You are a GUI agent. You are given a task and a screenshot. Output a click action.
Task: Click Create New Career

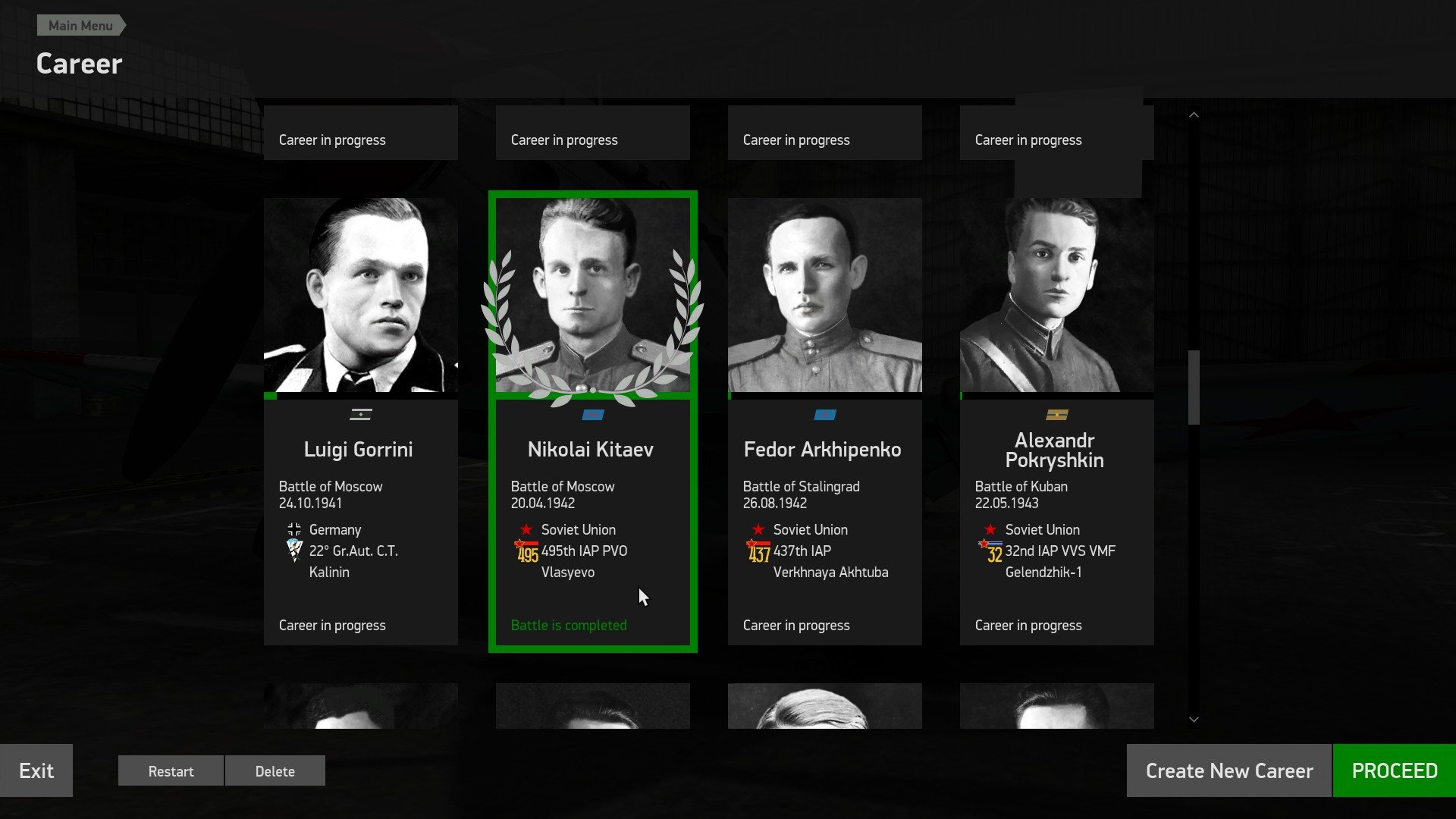point(1229,770)
